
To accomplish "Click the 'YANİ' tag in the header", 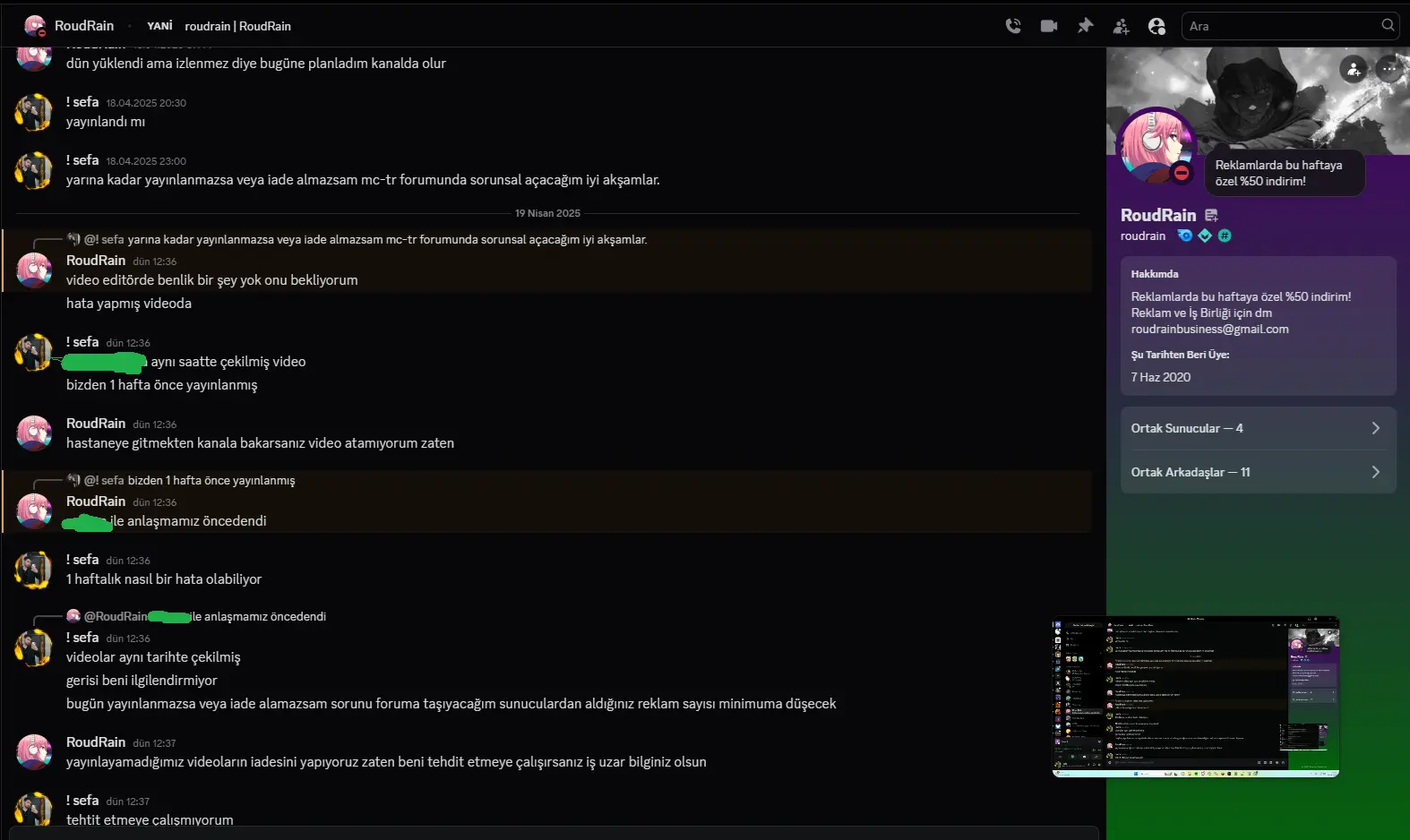I will (159, 26).
